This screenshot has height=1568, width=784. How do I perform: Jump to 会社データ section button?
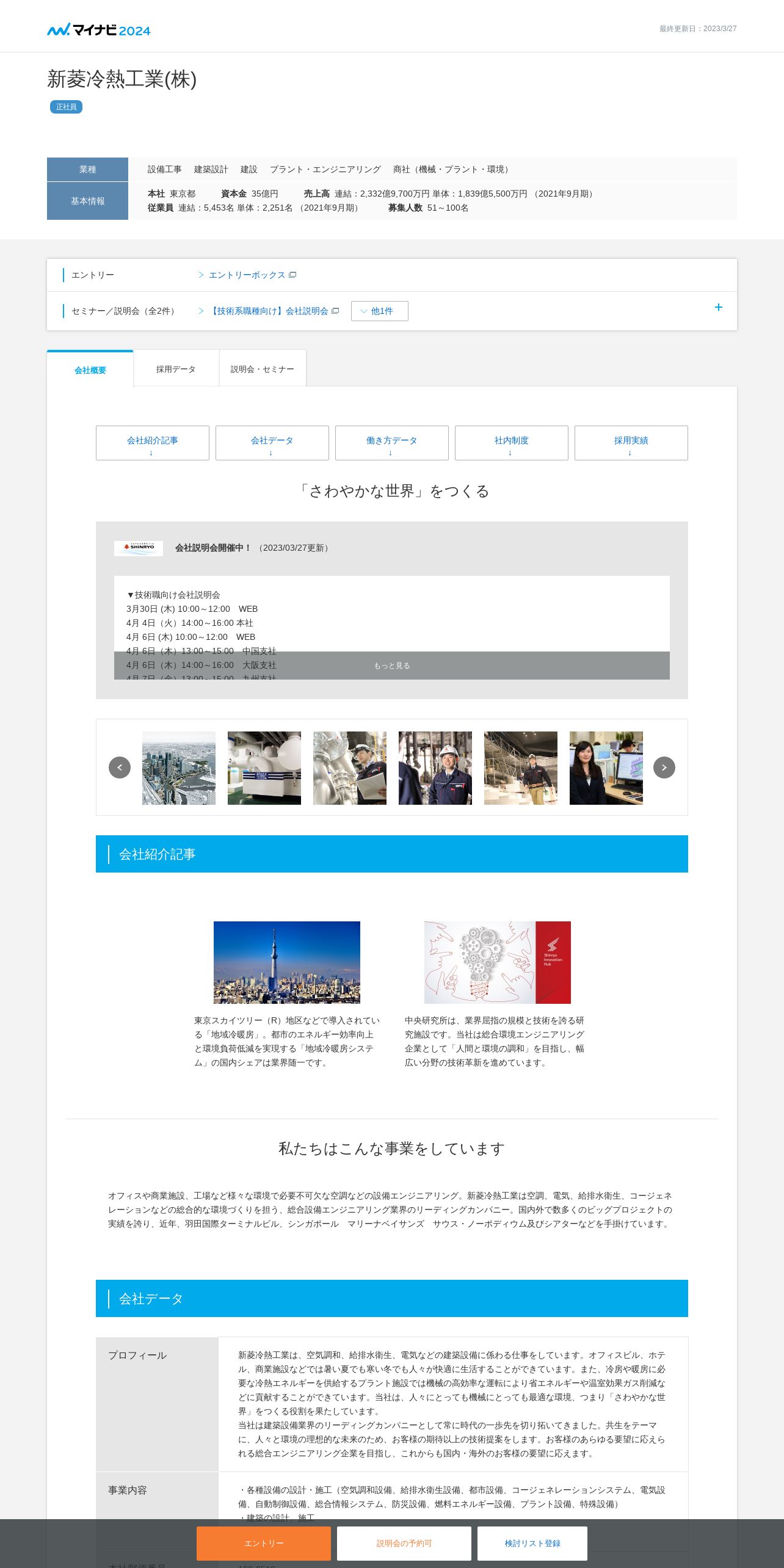point(272,443)
